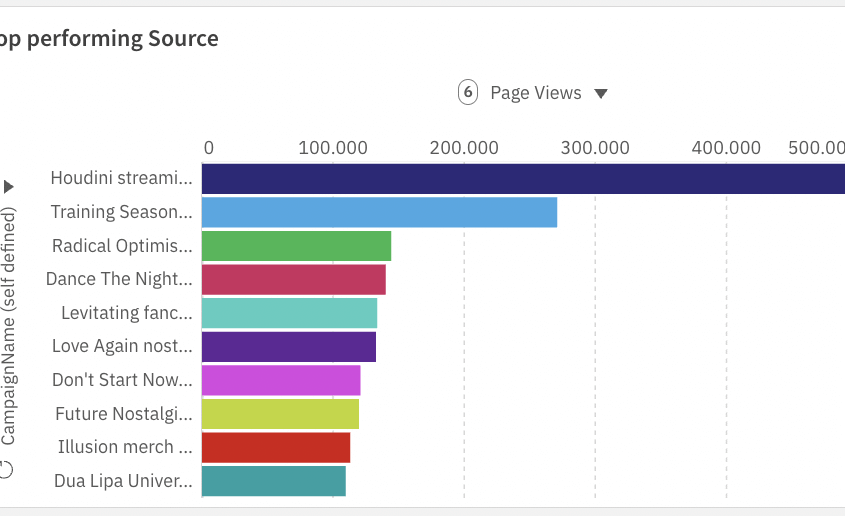Select the Love Again campaign label

click(x=122, y=347)
